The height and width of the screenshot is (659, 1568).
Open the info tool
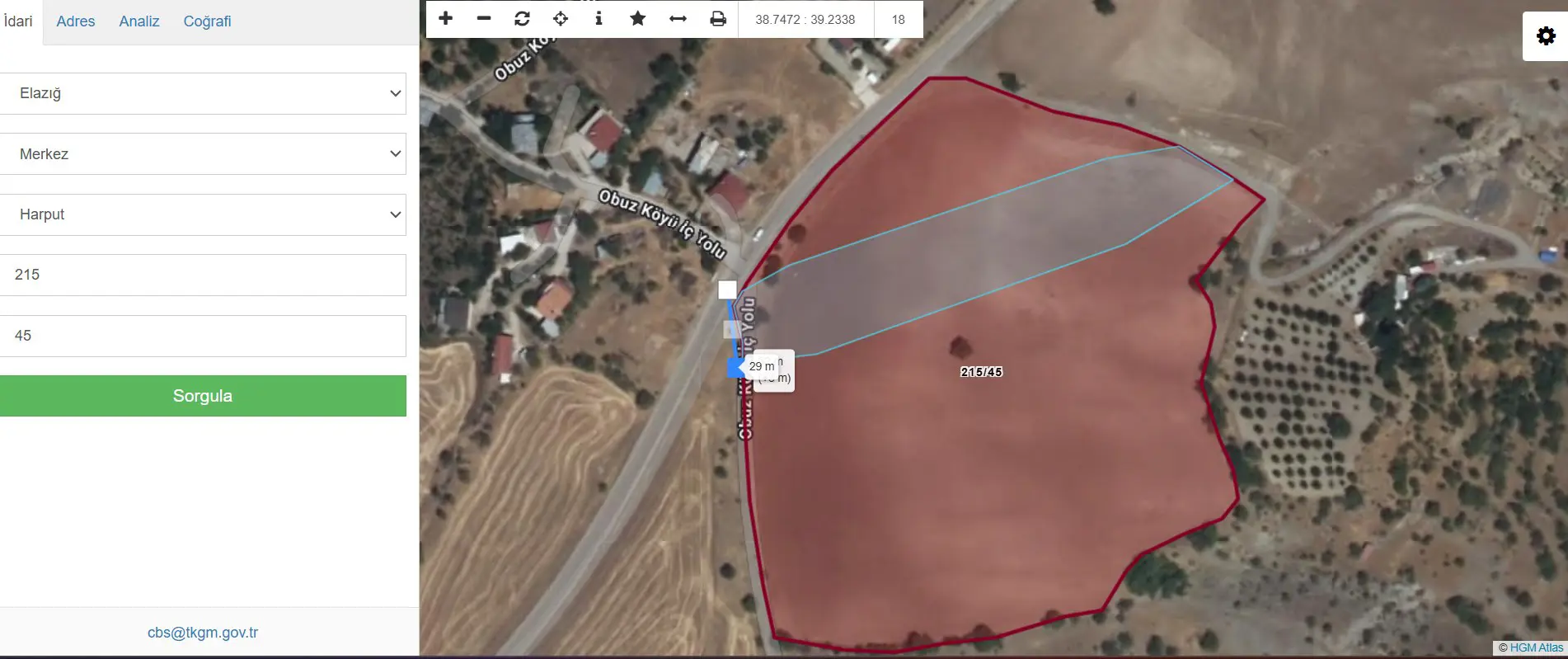[599, 18]
